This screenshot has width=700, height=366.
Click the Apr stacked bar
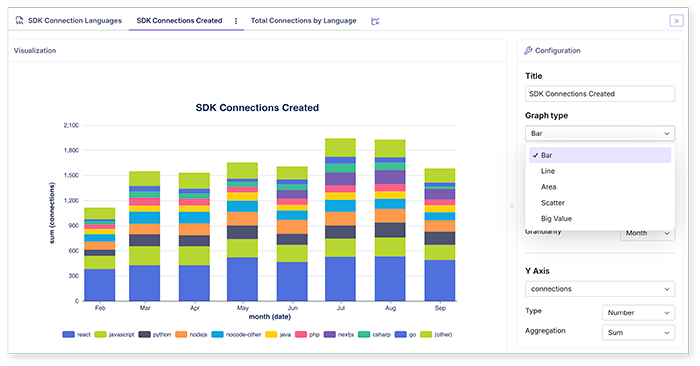[194, 237]
